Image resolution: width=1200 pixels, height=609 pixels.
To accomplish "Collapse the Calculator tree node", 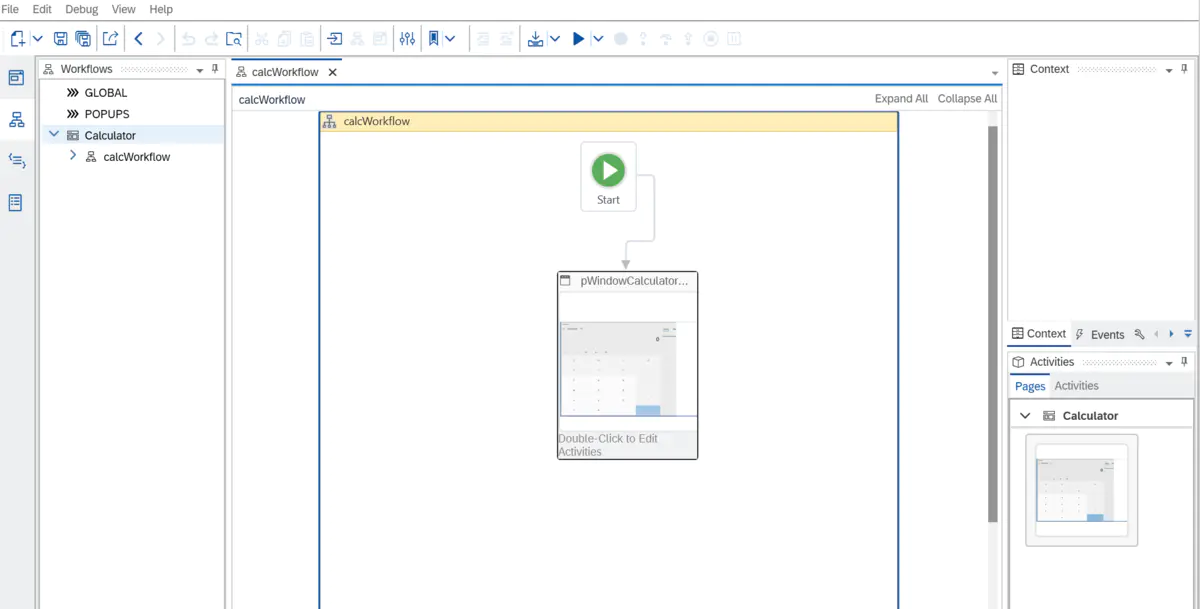I will (x=54, y=134).
